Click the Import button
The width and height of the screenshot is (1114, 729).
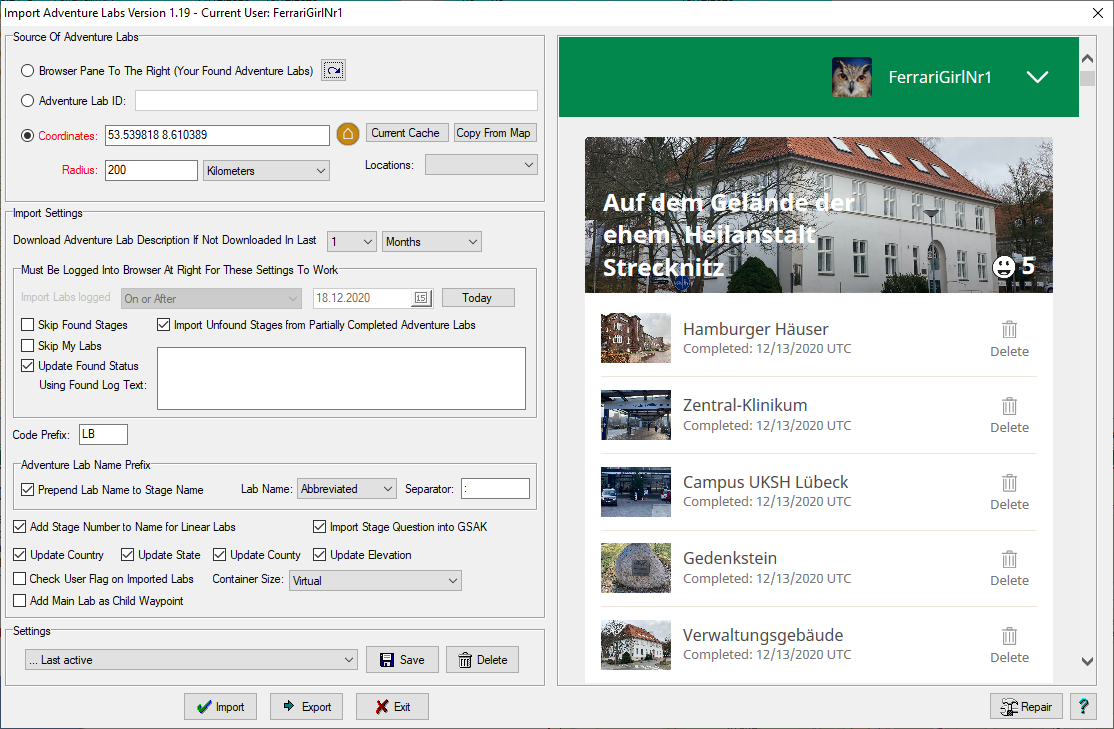click(220, 706)
